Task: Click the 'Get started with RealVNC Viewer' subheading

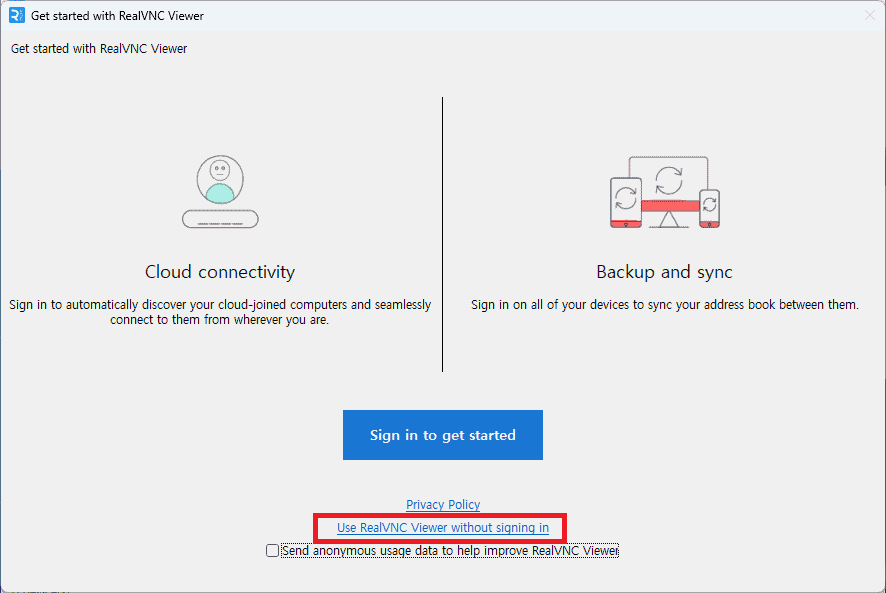Action: click(x=99, y=49)
